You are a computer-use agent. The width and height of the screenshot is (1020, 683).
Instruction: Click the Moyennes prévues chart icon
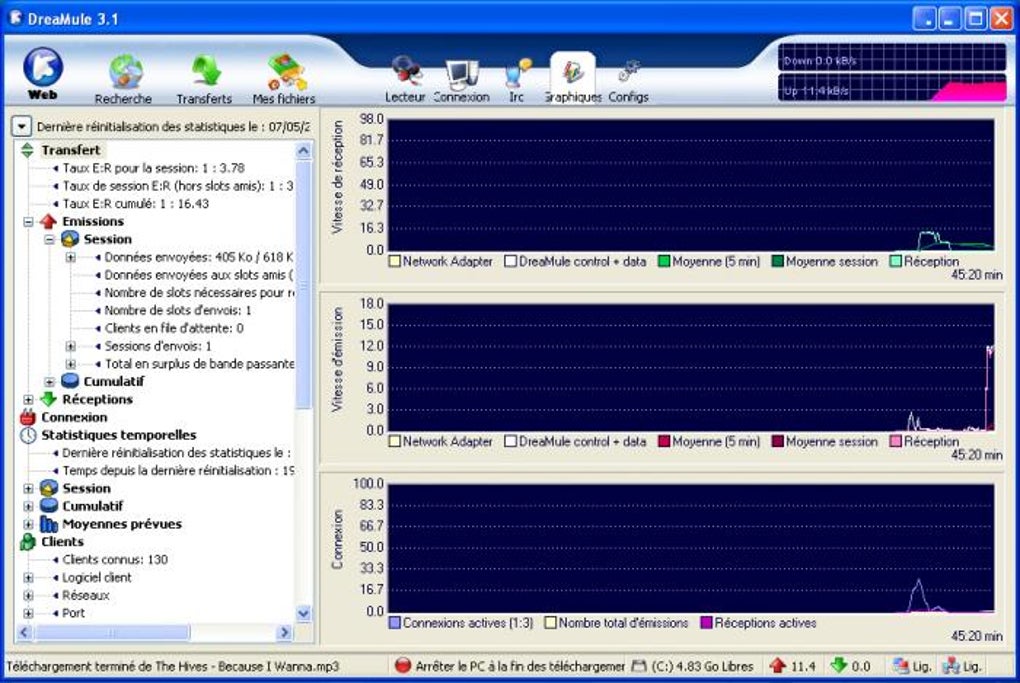pyautogui.click(x=49, y=524)
